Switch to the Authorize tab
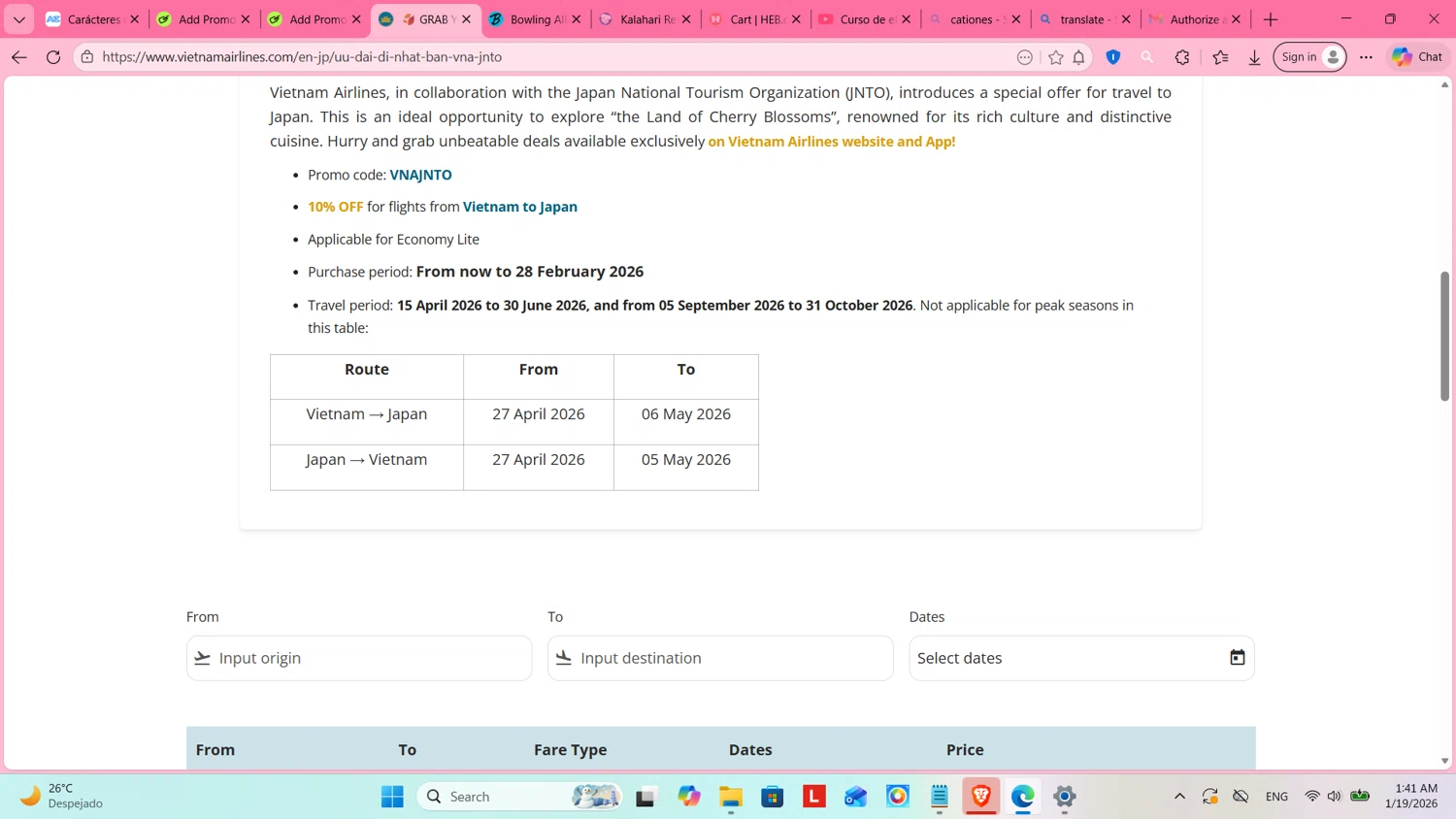Image resolution: width=1456 pixels, height=819 pixels. pos(1195,19)
